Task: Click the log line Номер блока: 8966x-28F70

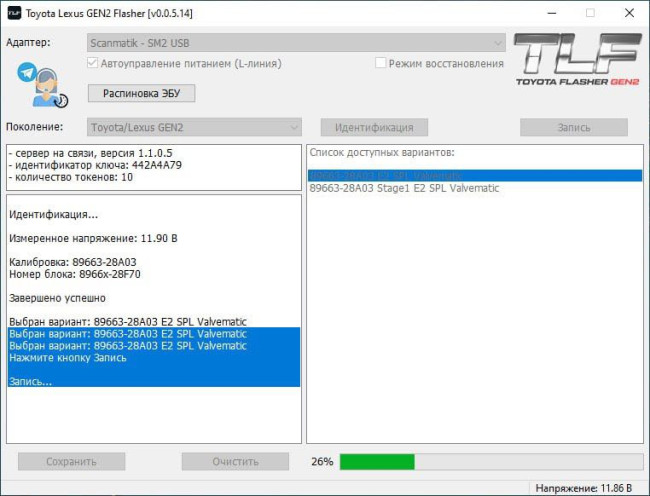Action: [x=75, y=274]
